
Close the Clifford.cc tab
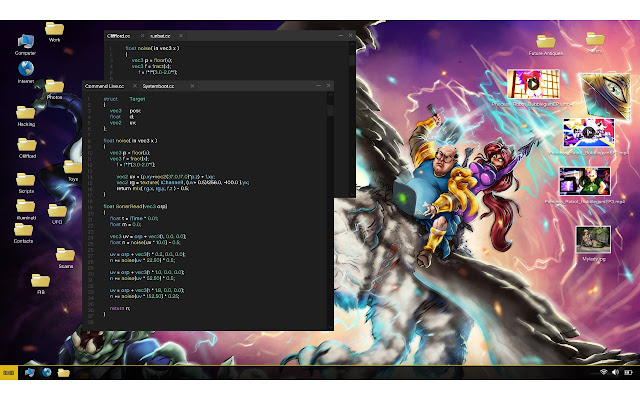[x=142, y=36]
